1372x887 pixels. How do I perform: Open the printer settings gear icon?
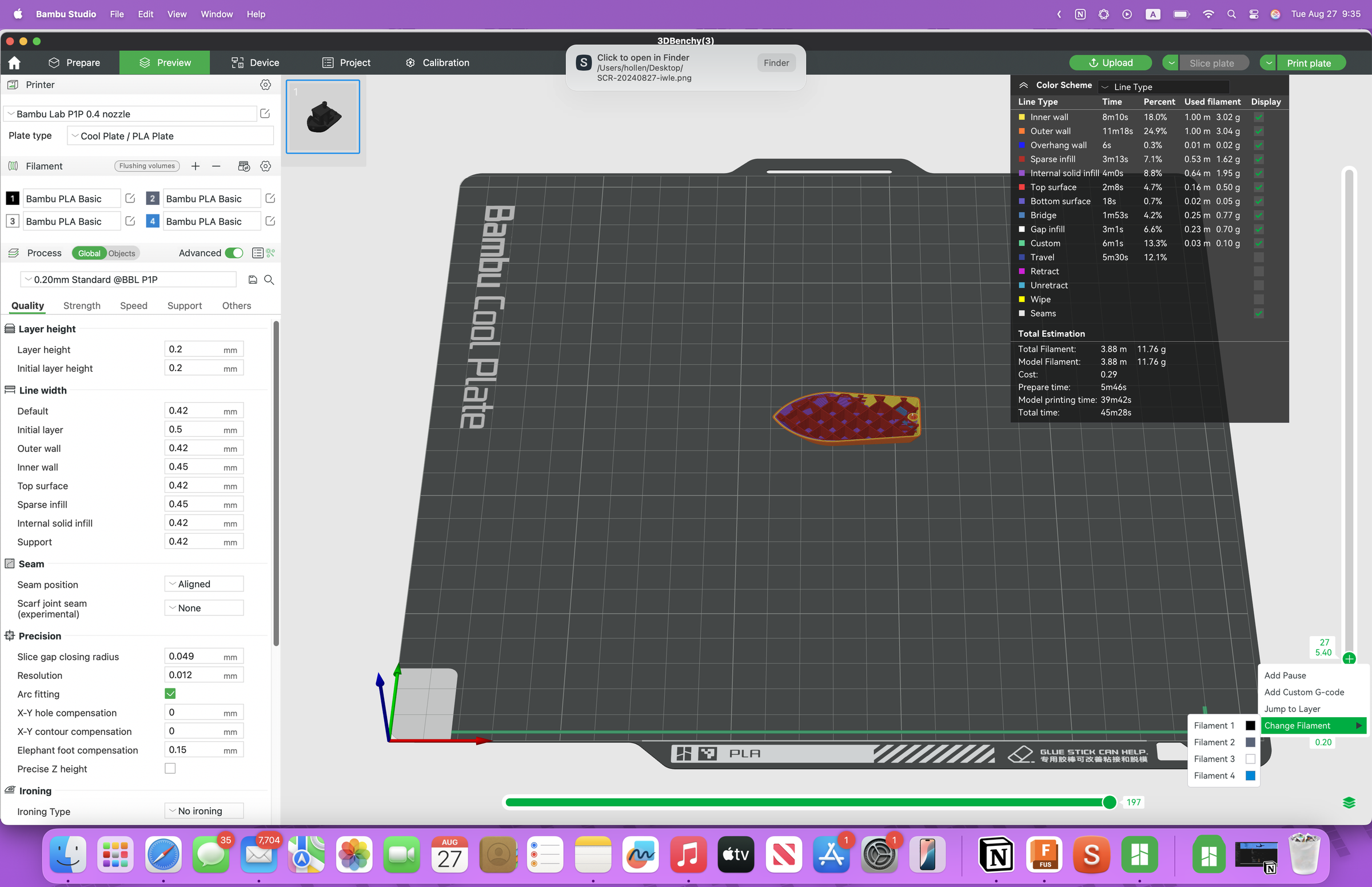click(265, 85)
